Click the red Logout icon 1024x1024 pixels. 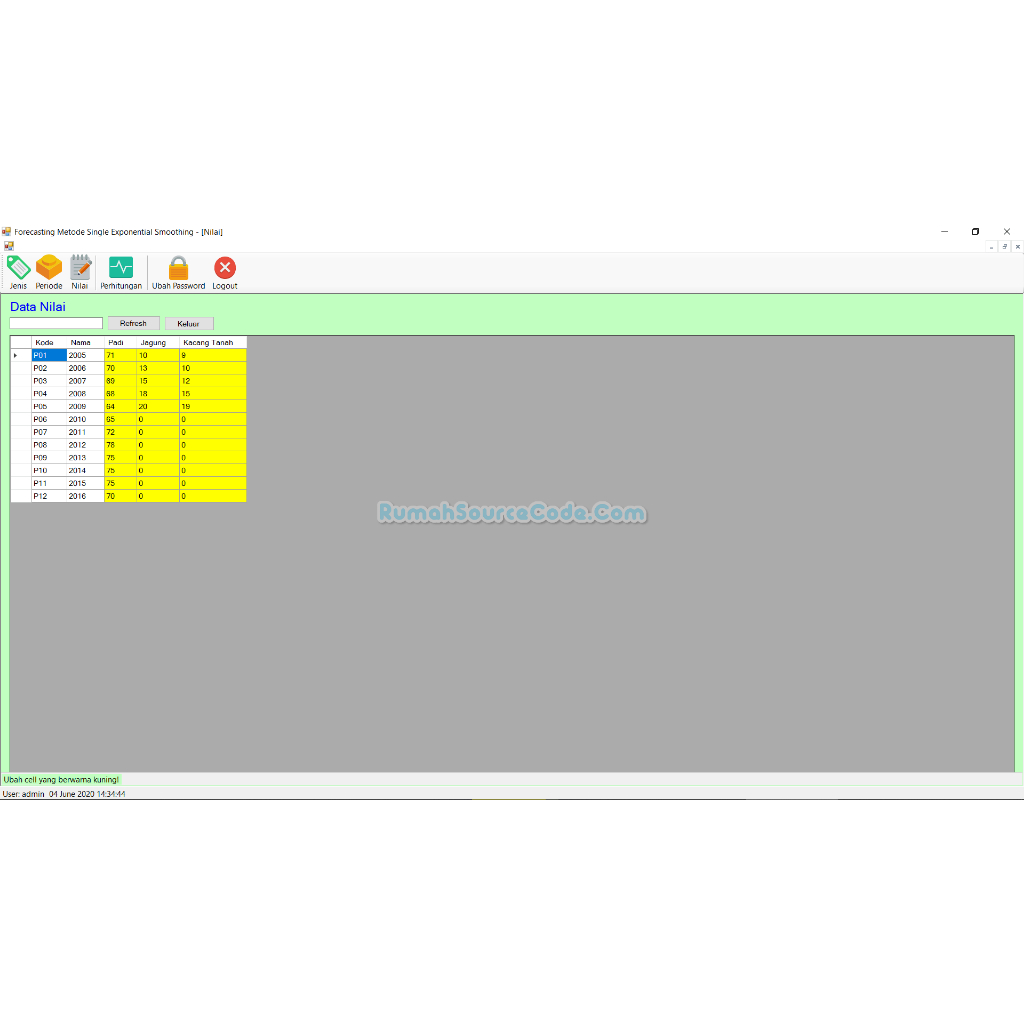pyautogui.click(x=225, y=272)
